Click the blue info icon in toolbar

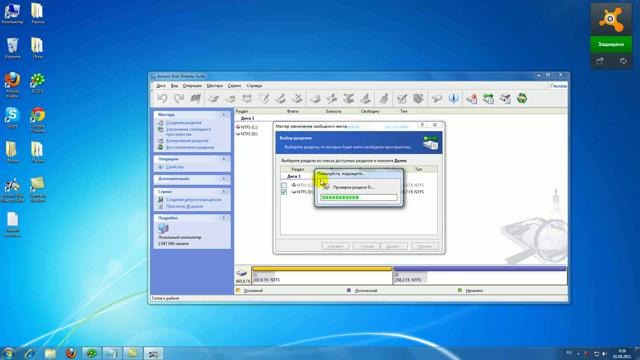[453, 98]
